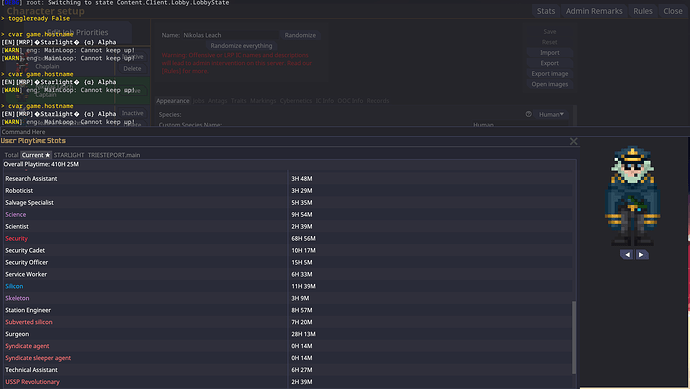
Task: Close the User Playtime Stats window
Action: 573,141
